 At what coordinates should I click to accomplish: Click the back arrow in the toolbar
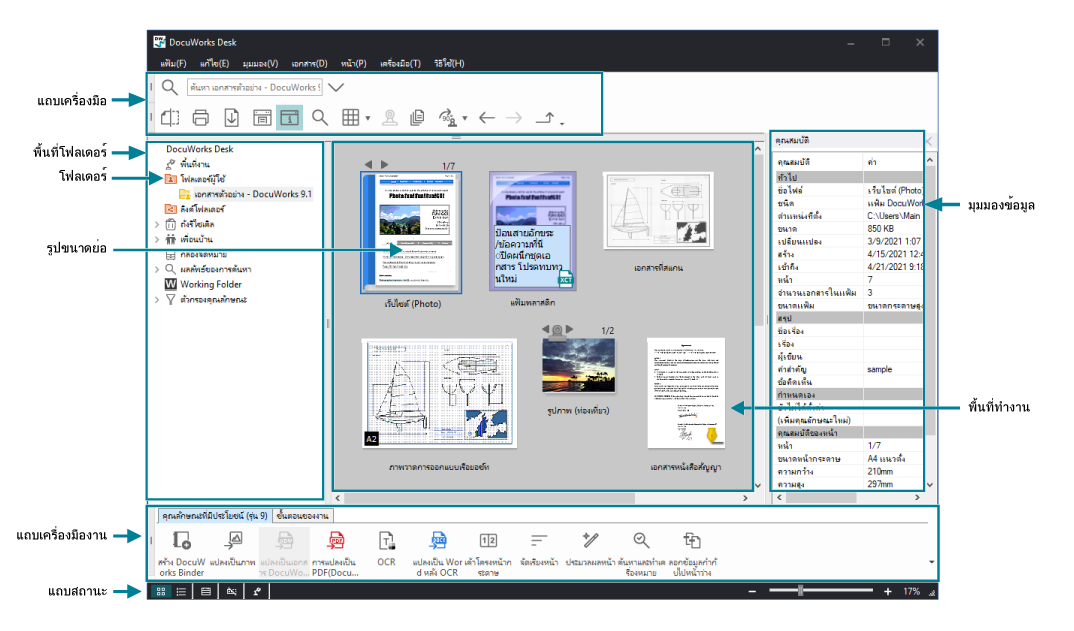tap(487, 117)
